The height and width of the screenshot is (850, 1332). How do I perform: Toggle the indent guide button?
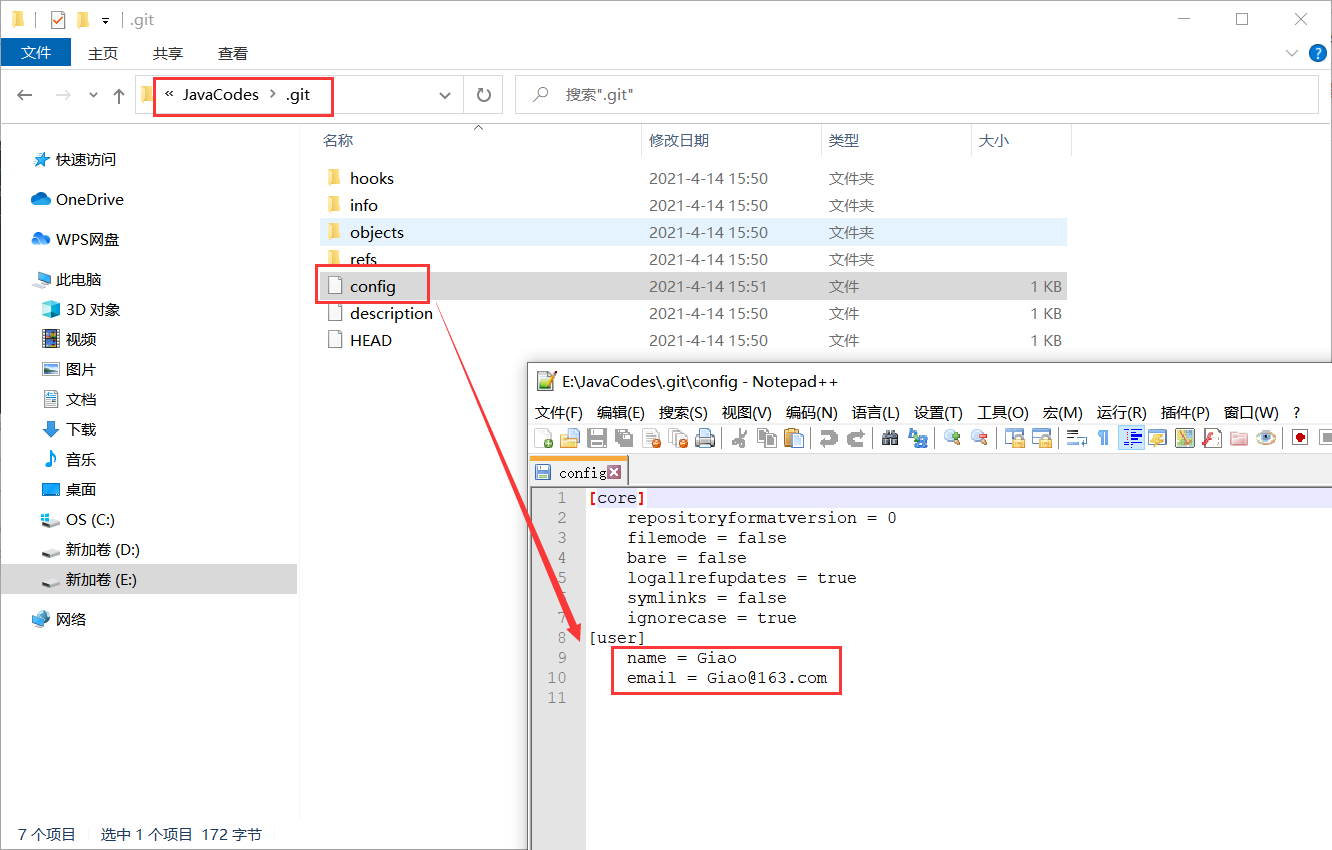[x=1131, y=437]
